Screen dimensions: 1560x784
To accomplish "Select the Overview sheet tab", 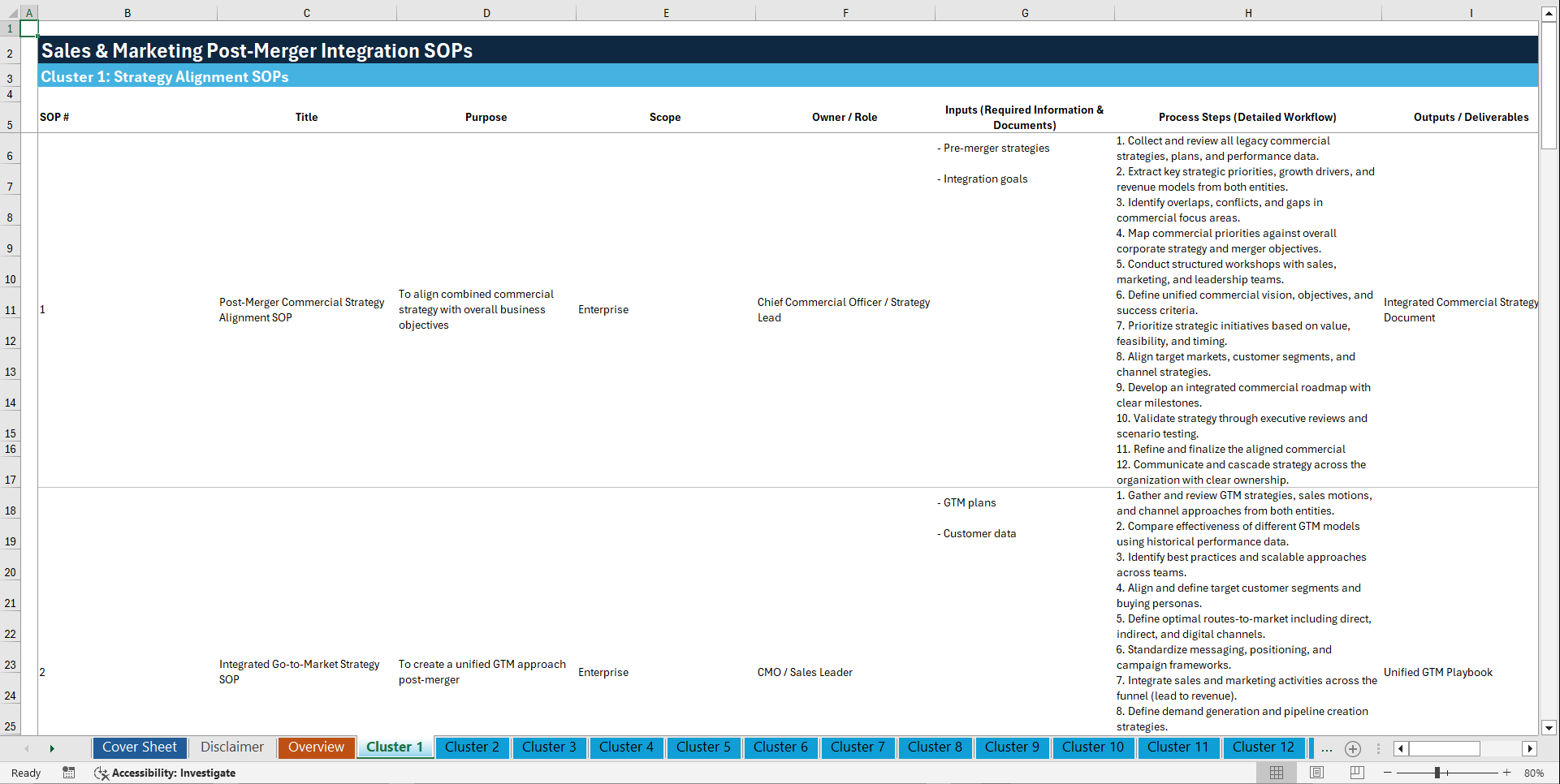I will click(x=316, y=747).
